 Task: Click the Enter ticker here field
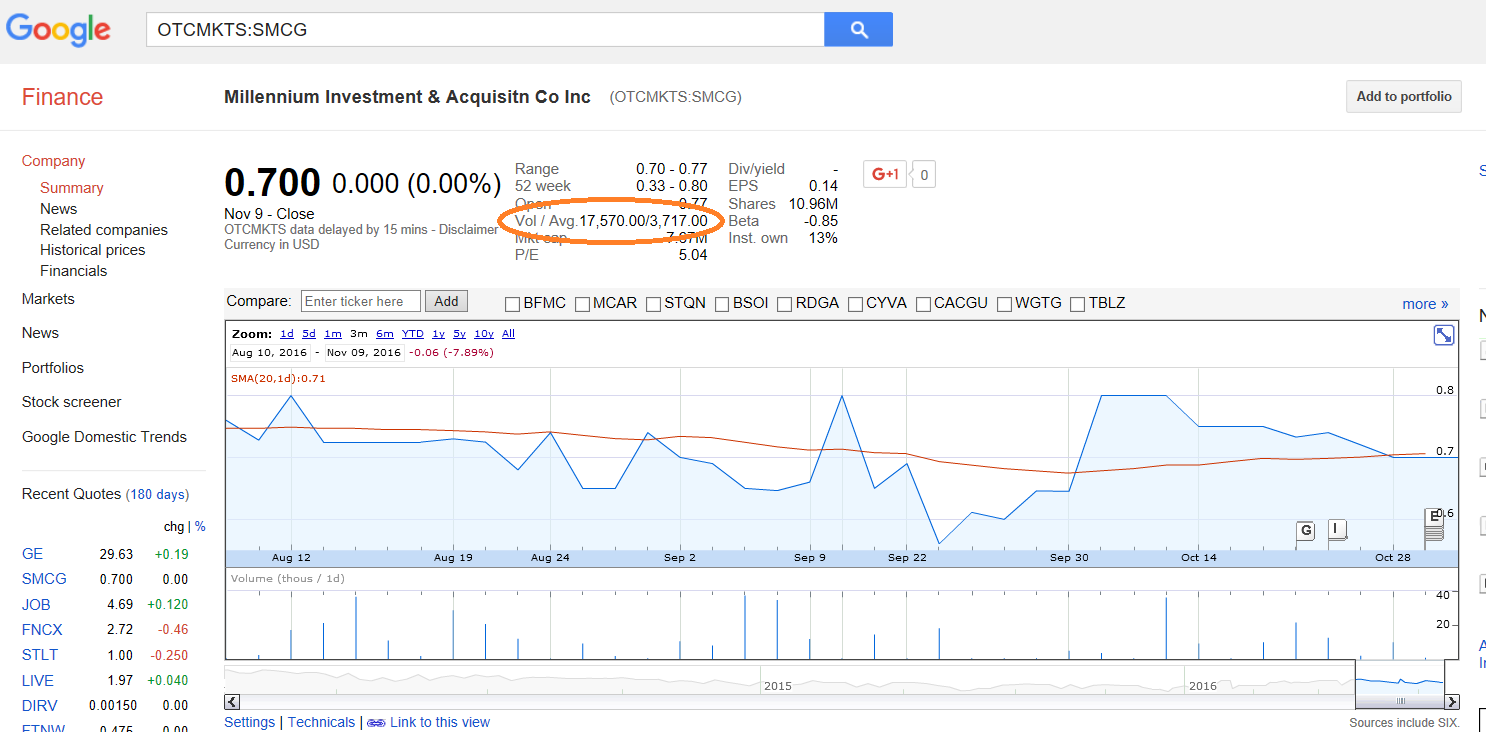click(x=361, y=301)
